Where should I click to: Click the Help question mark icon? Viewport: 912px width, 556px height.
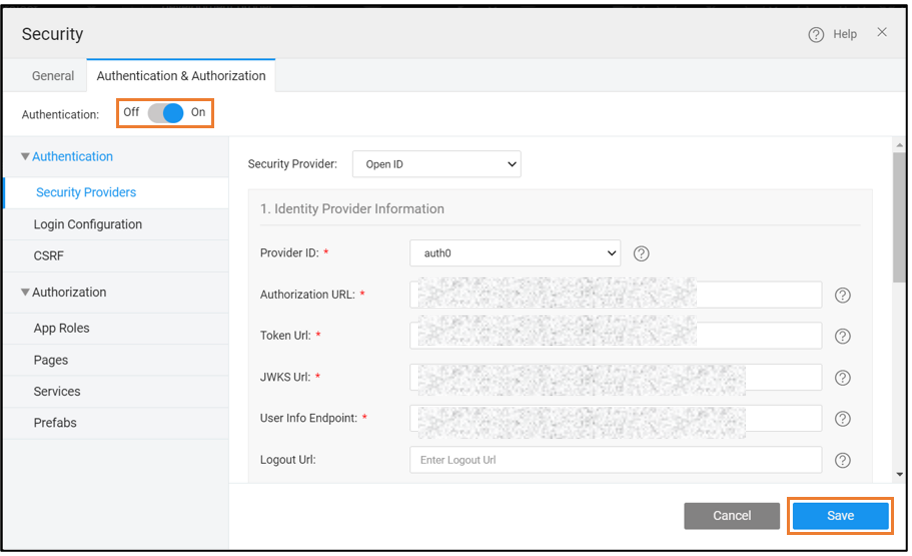tap(816, 34)
